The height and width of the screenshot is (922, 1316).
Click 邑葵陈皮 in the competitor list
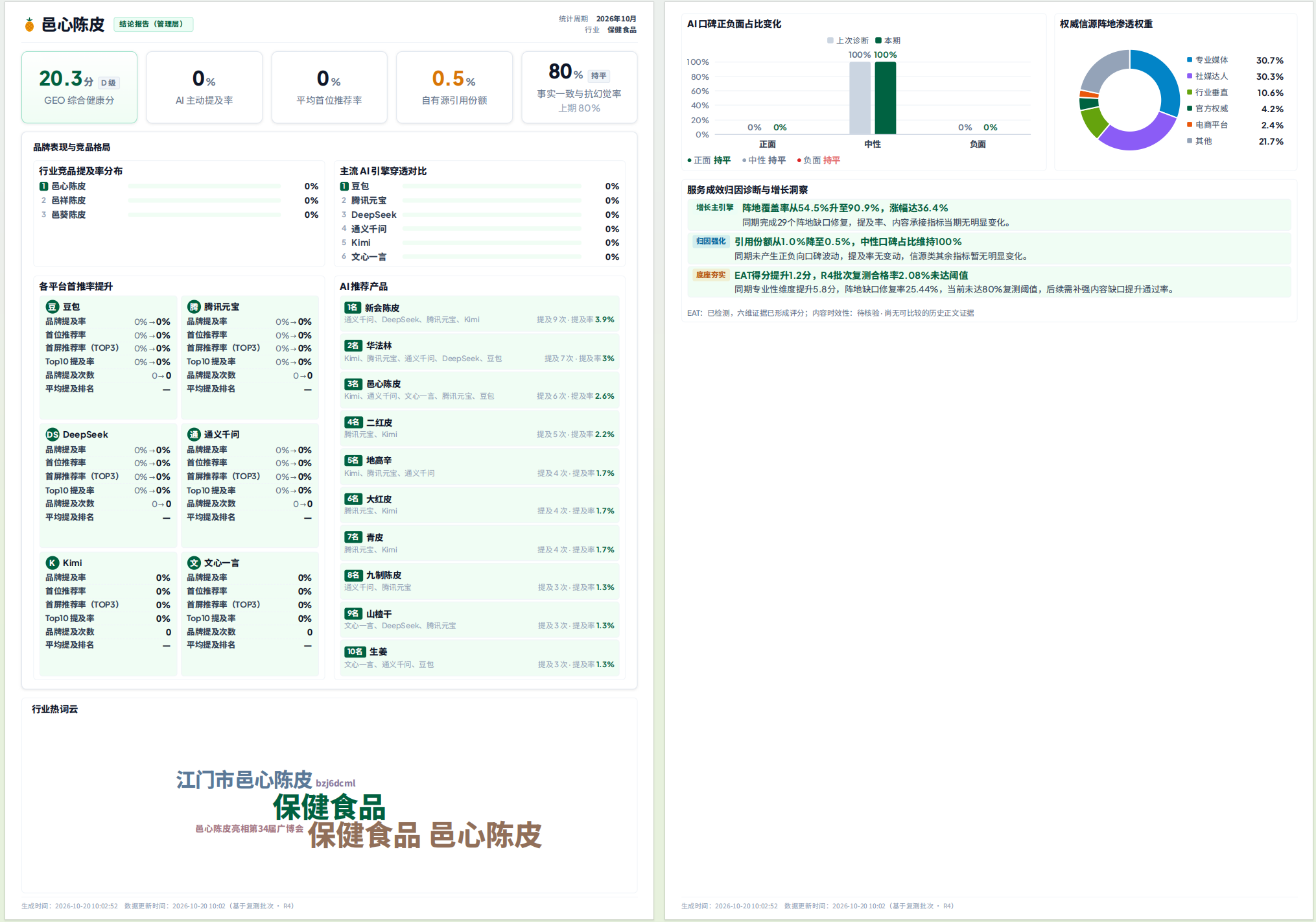69,215
